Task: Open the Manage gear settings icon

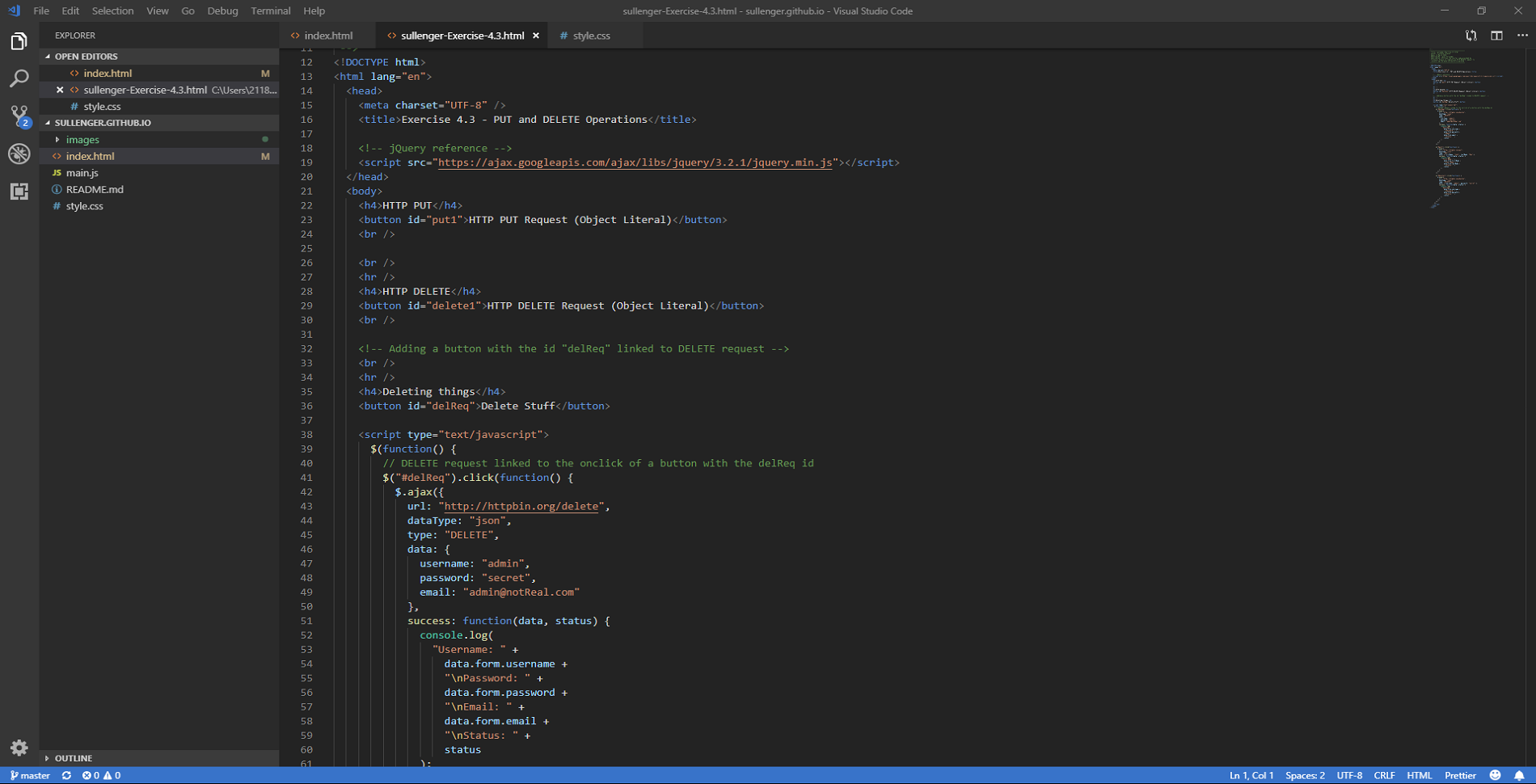Action: tap(19, 748)
